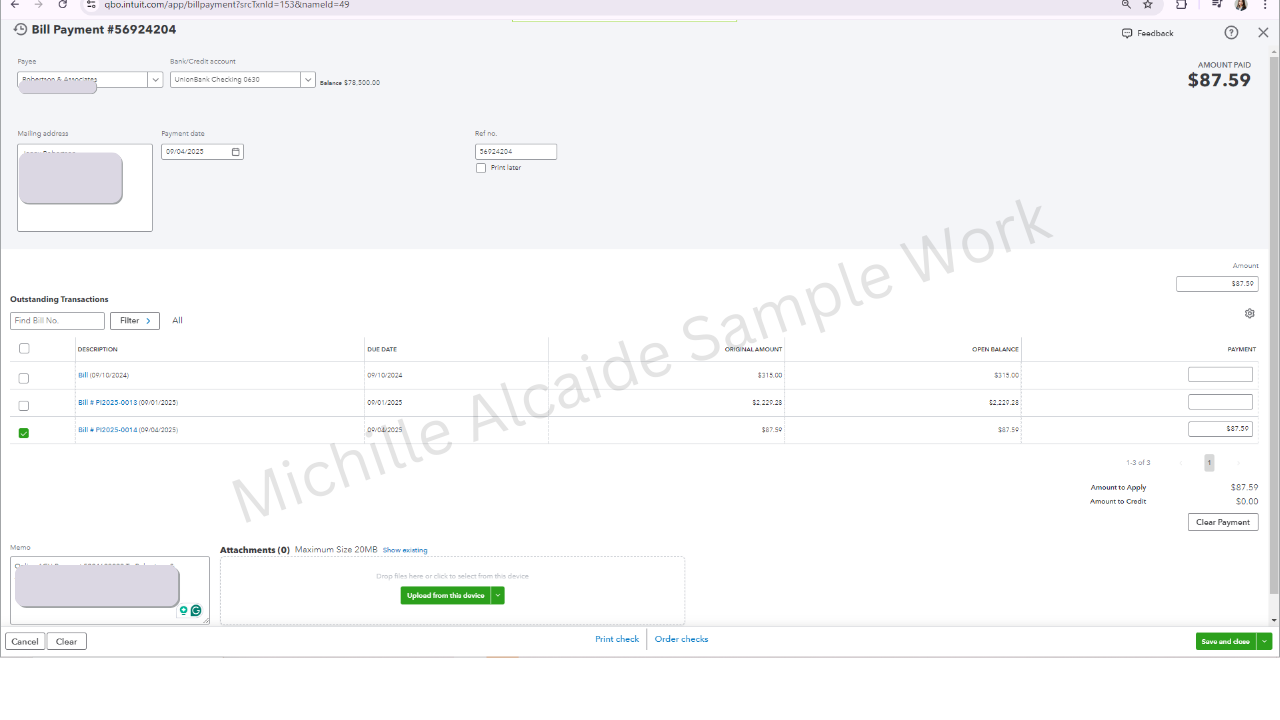Close the Bill Payment form
The height and width of the screenshot is (720, 1280).
coord(1263,33)
